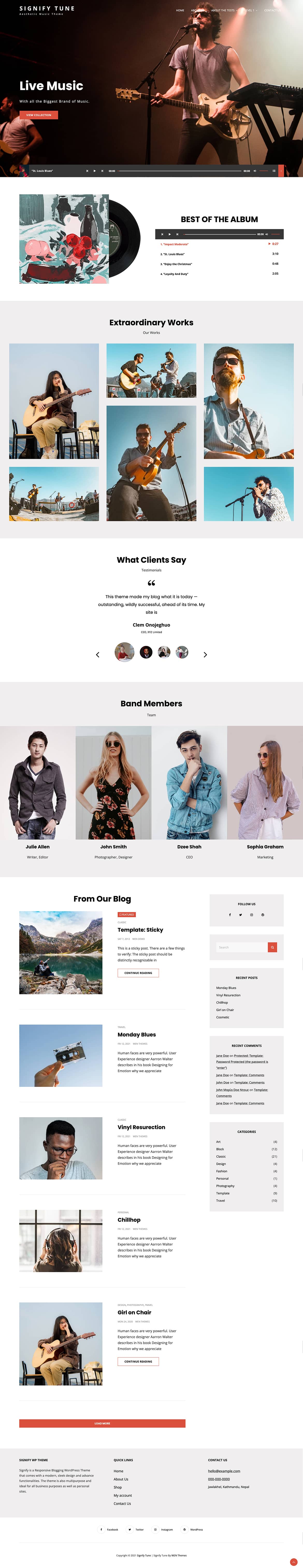Play the Best of the Album player

point(169,234)
